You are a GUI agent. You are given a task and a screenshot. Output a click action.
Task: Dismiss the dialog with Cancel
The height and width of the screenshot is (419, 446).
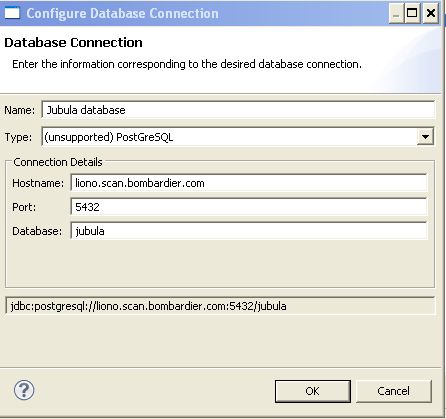[x=394, y=391]
